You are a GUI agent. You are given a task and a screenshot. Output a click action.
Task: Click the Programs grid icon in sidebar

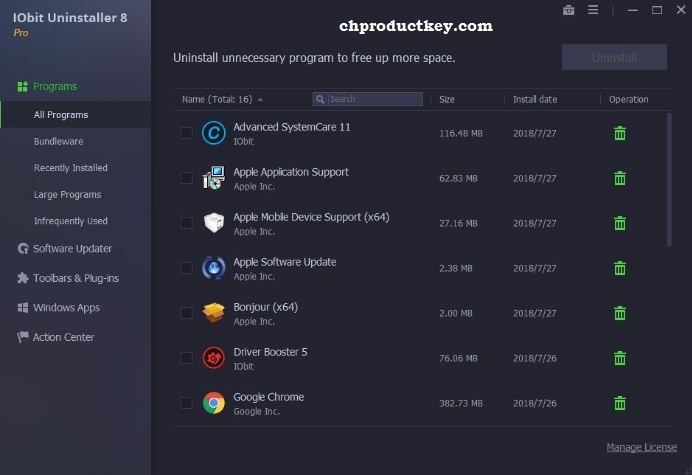23,87
